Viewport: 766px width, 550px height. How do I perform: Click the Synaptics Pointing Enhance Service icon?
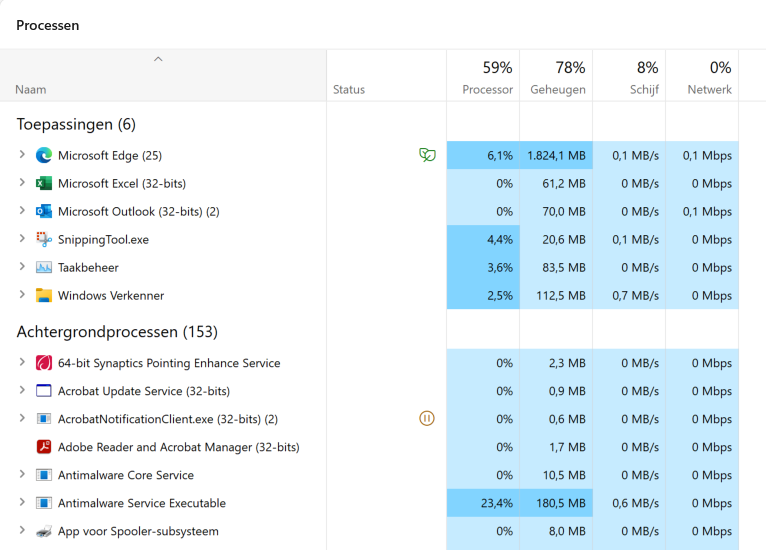point(44,363)
